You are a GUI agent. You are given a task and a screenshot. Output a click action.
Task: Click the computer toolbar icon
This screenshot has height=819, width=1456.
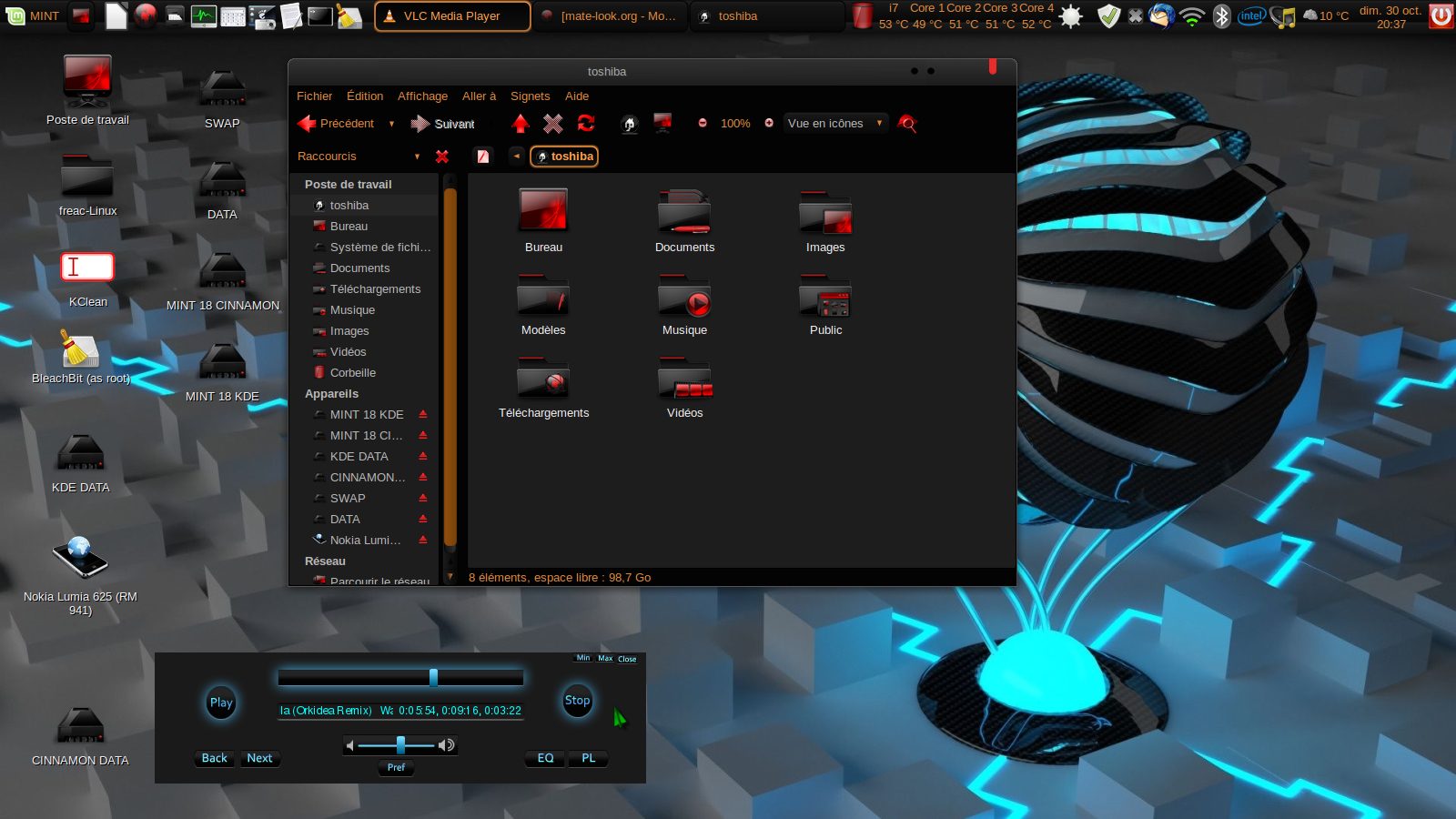click(662, 123)
